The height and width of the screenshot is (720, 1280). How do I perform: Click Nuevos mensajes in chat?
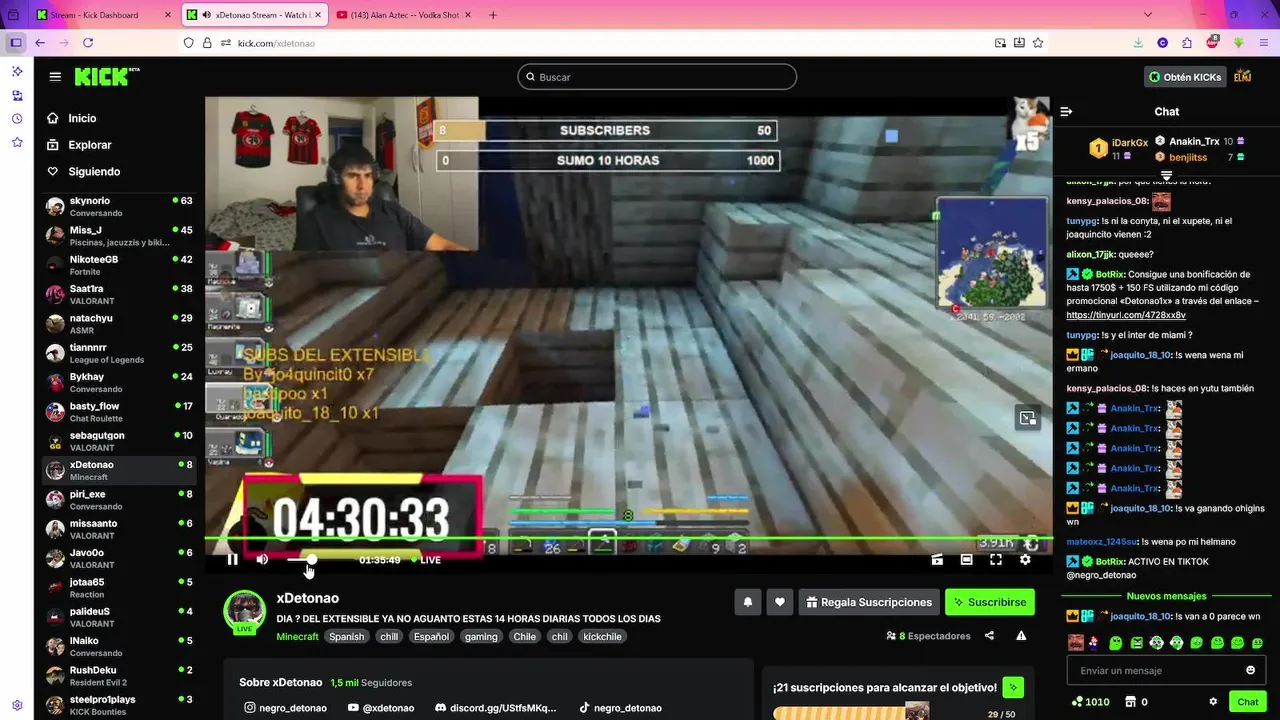pos(1166,596)
